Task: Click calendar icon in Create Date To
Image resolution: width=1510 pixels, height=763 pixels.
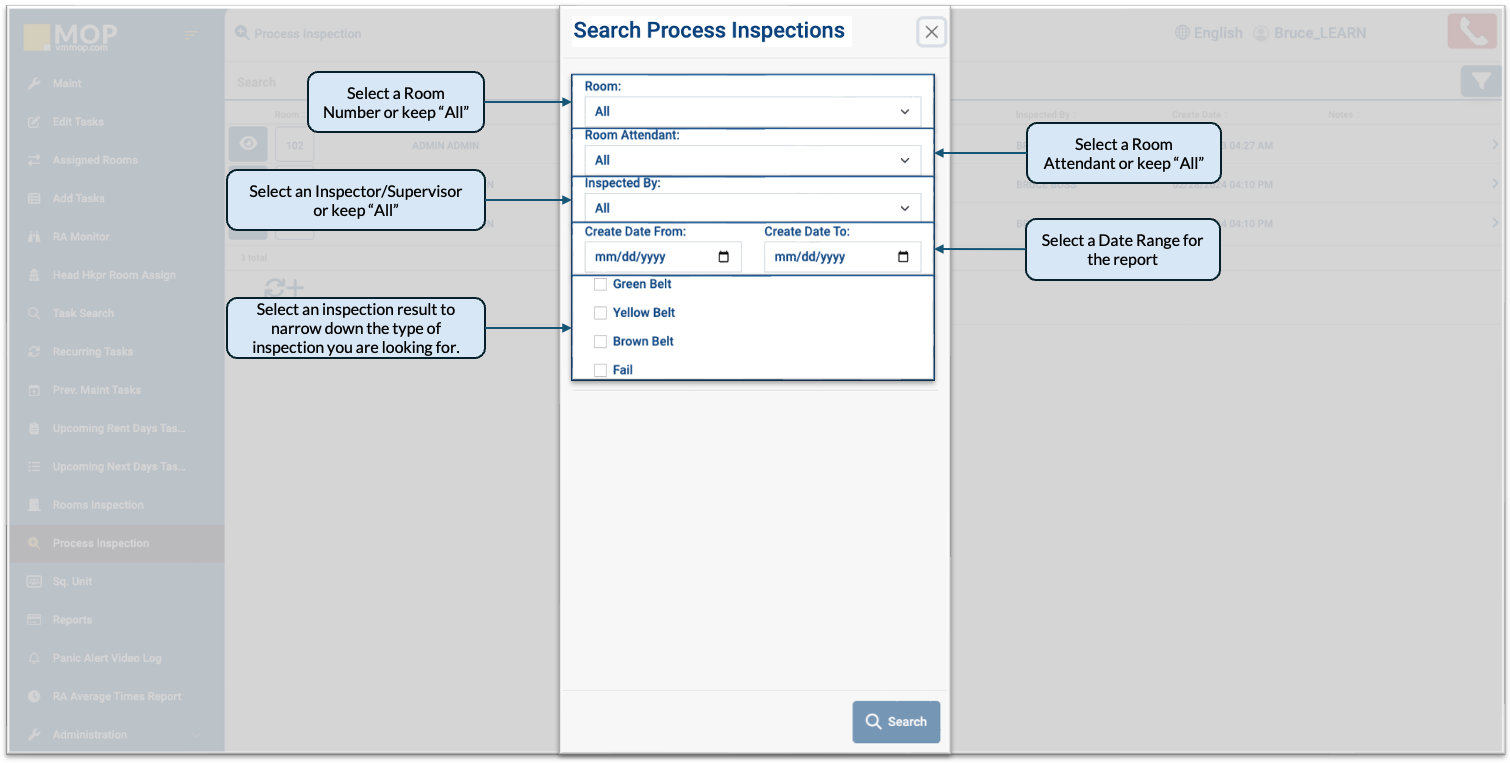Action: [903, 257]
